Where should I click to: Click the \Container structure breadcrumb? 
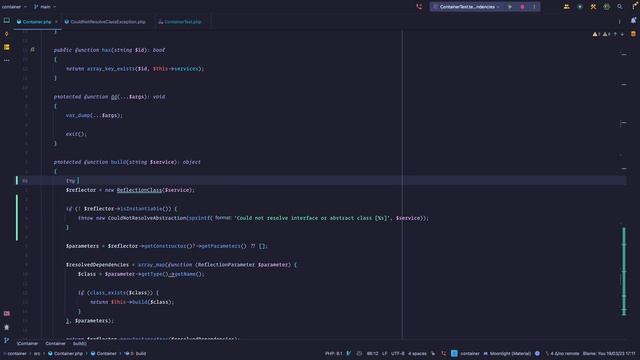[28, 344]
